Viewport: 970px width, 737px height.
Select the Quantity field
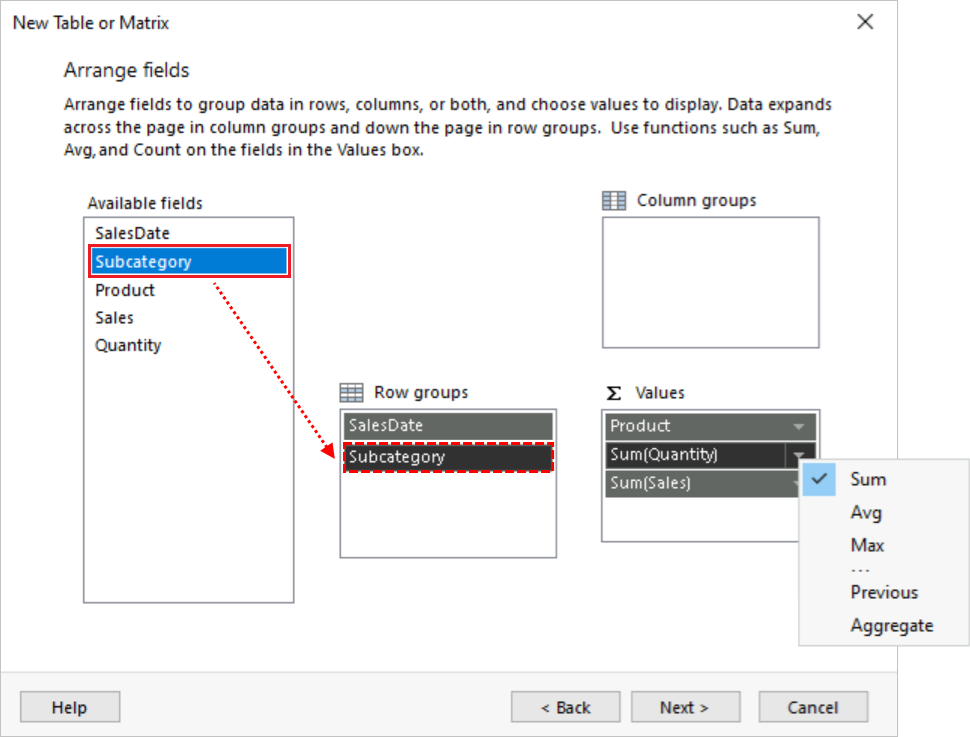click(128, 345)
